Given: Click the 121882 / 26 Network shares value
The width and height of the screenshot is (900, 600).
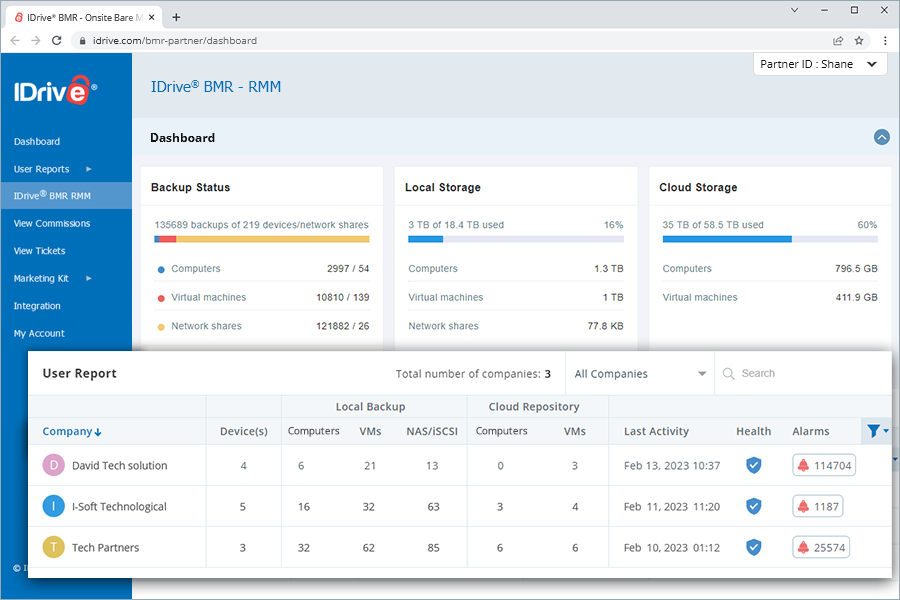Looking at the screenshot, I should (x=343, y=326).
